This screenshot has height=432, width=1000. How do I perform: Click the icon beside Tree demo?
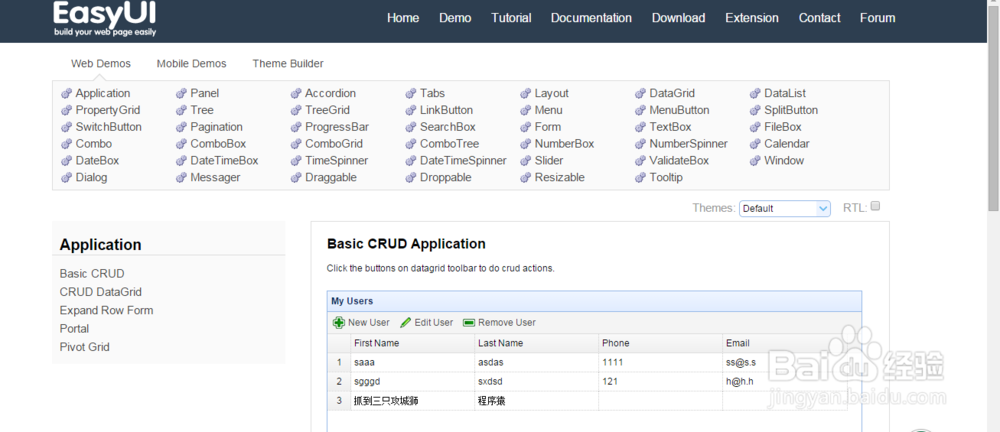click(x=181, y=110)
